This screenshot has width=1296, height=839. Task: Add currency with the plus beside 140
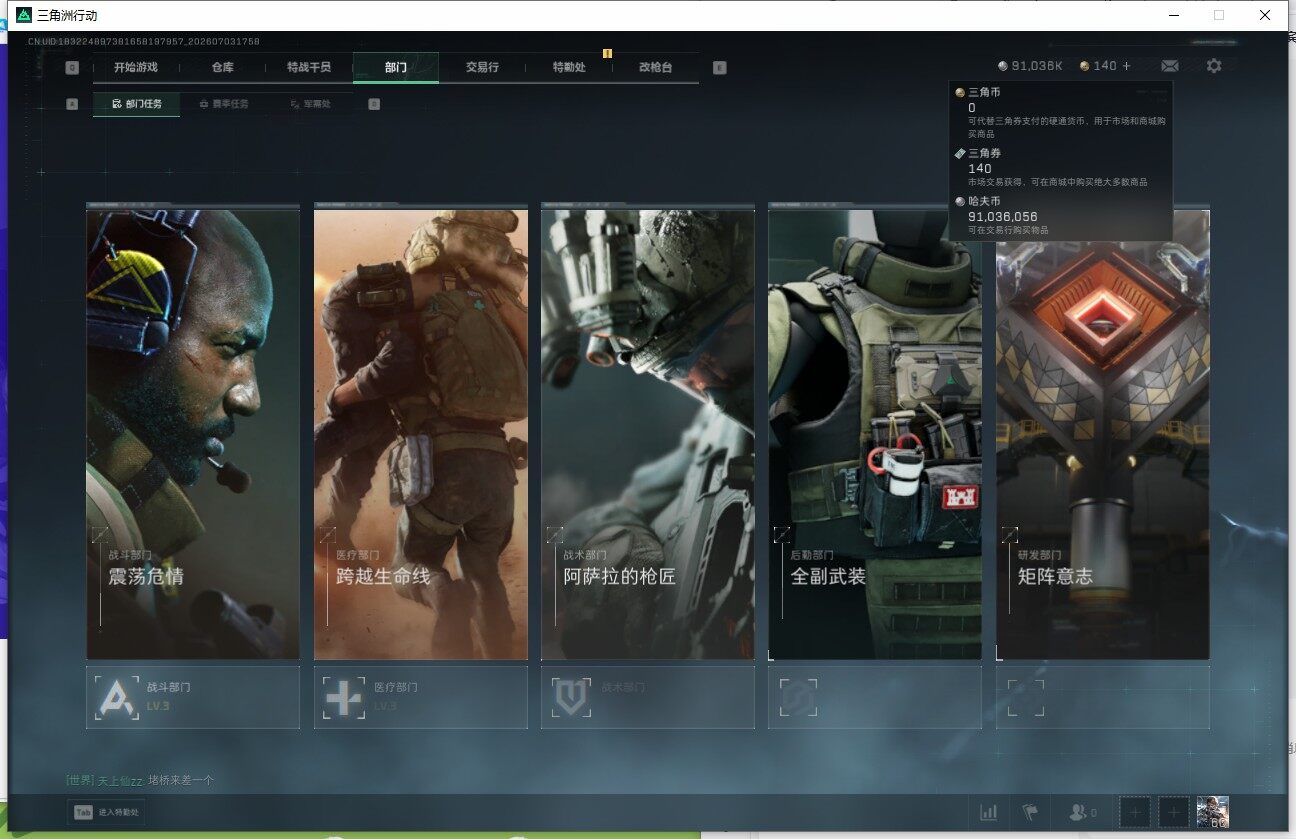pos(1127,66)
